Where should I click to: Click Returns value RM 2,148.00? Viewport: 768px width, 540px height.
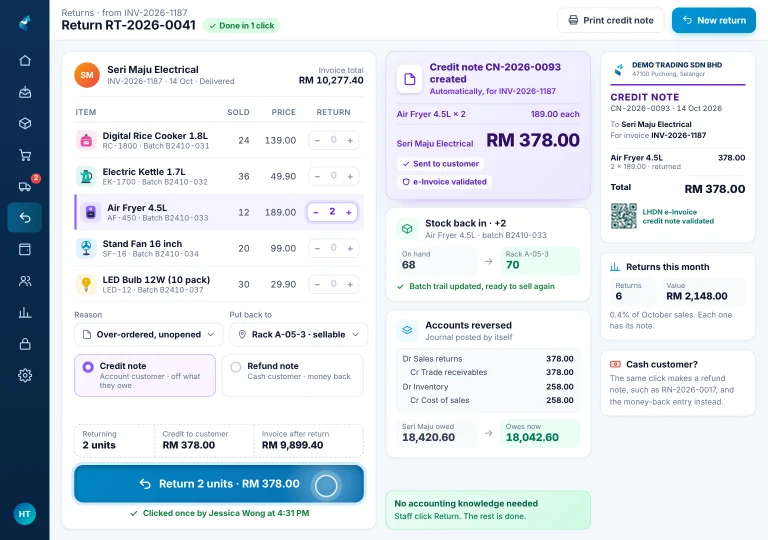pyautogui.click(x=696, y=296)
